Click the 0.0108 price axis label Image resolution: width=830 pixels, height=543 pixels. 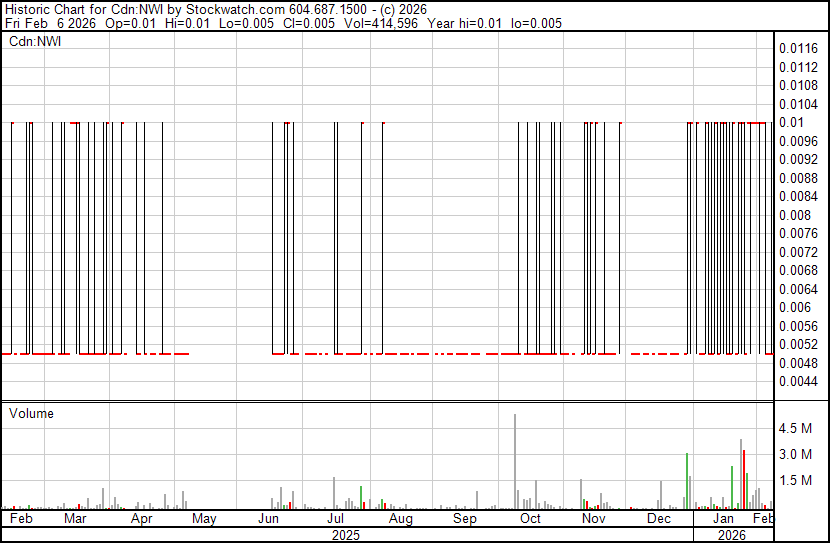798,85
